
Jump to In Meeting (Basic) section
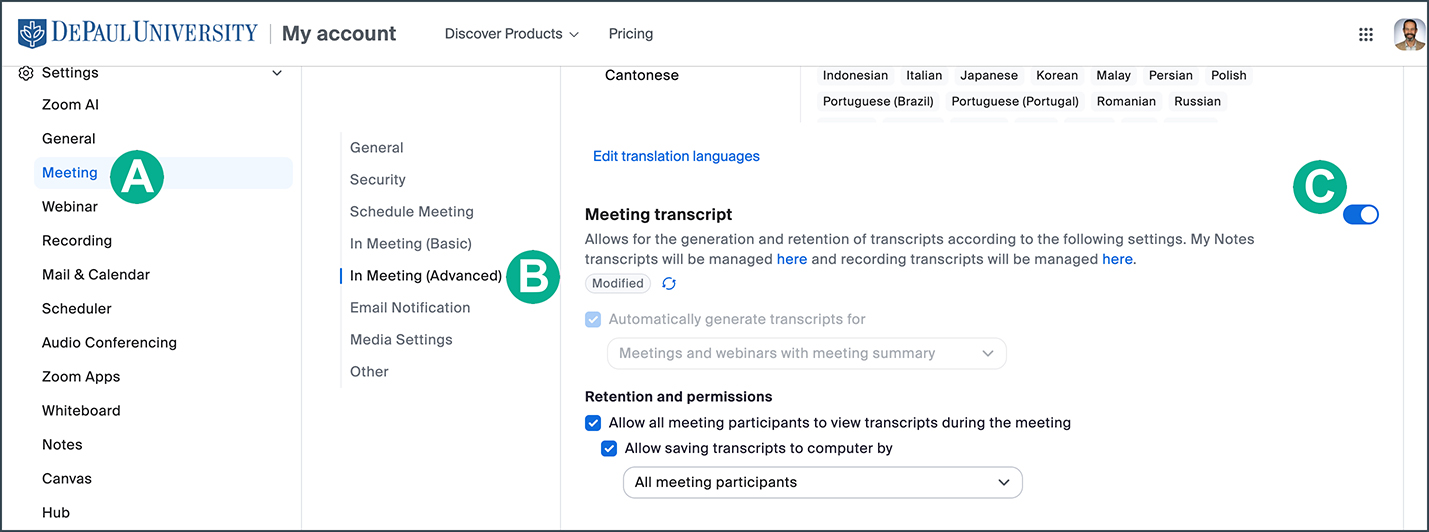click(411, 244)
